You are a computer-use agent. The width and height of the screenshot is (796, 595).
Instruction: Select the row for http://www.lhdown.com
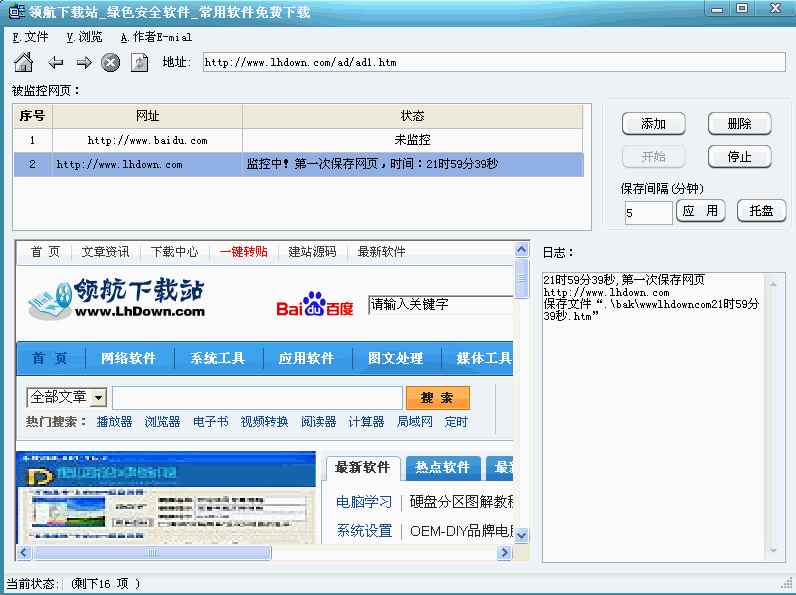298,164
